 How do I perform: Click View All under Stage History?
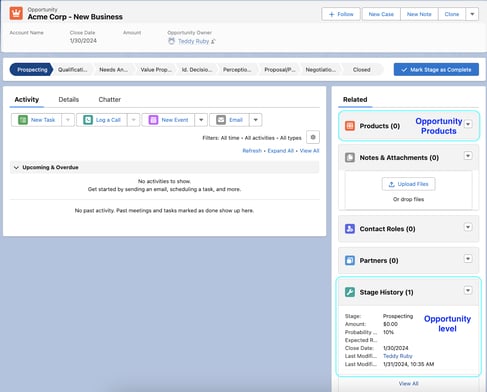[x=408, y=383]
